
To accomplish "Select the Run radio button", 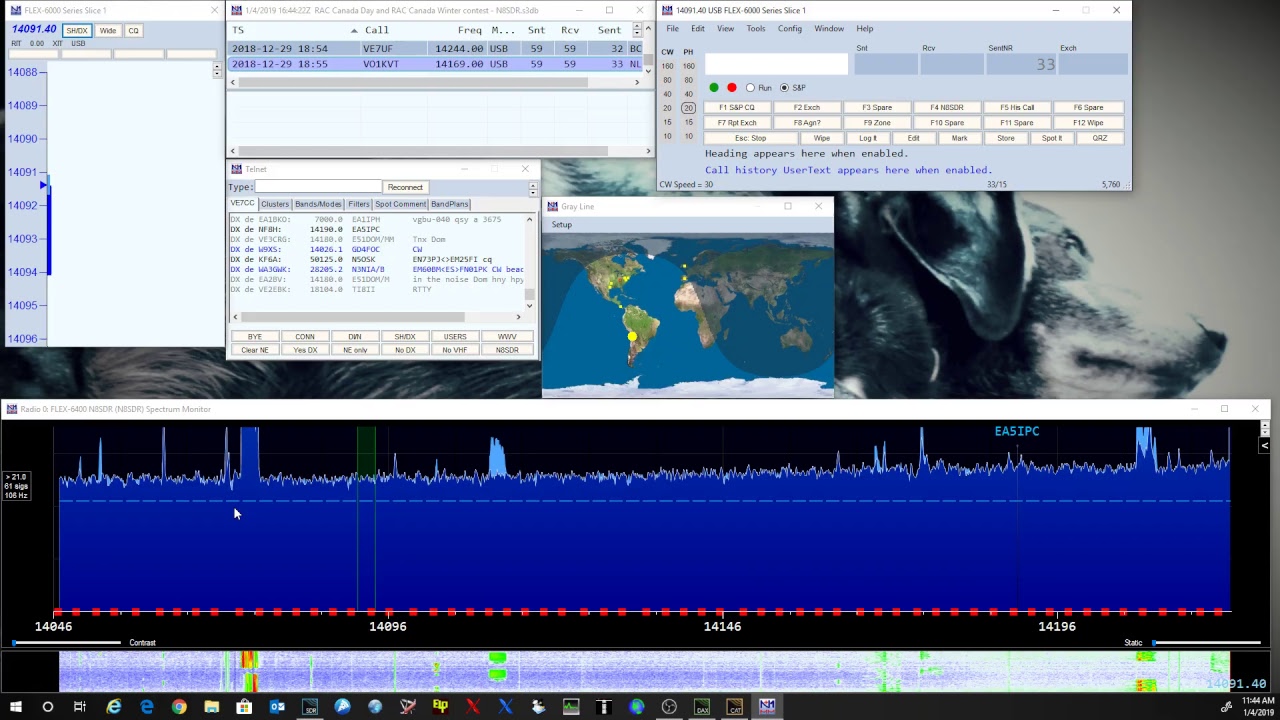I will (x=750, y=88).
